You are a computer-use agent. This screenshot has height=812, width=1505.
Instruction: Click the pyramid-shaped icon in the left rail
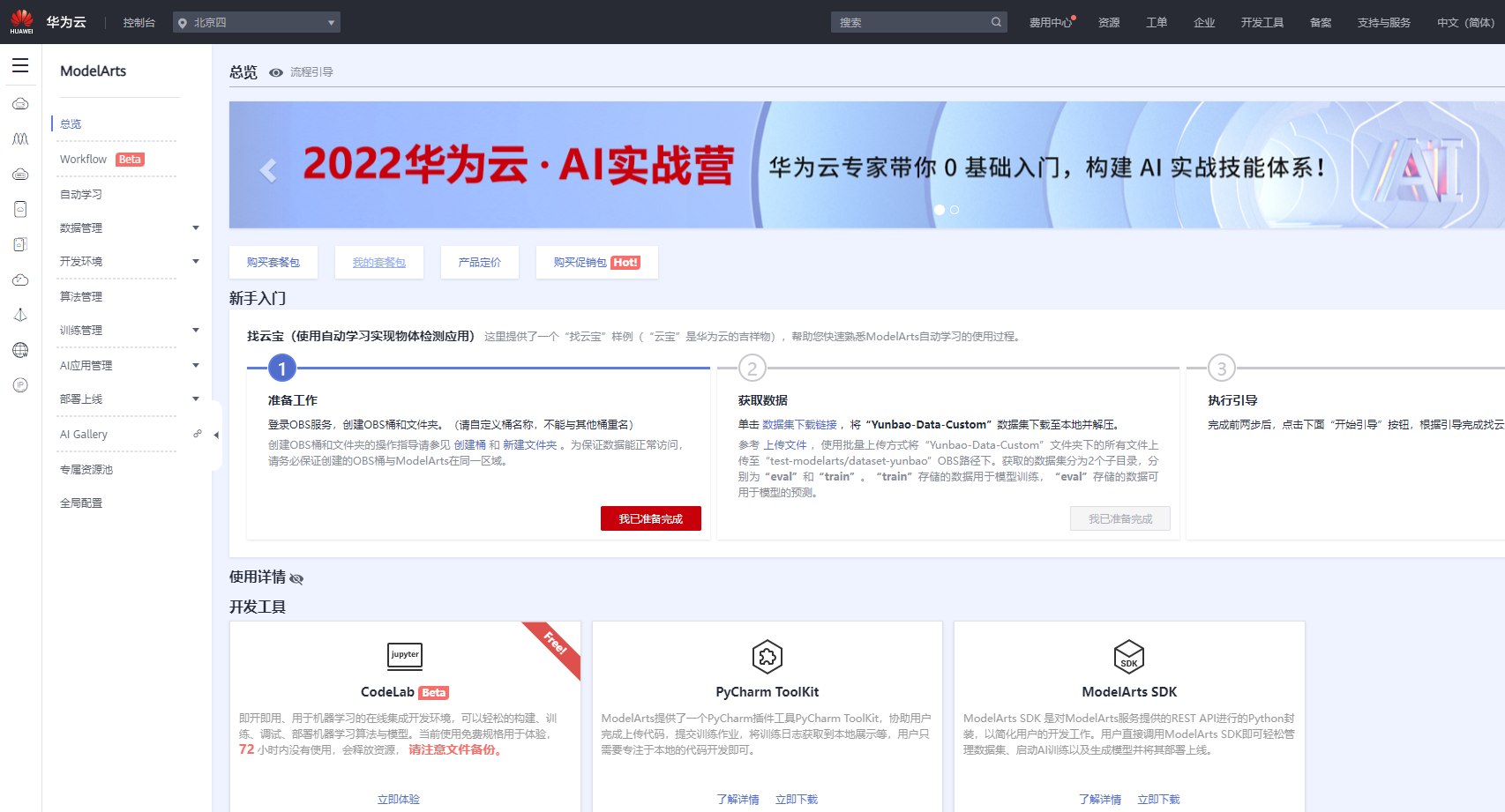[20, 315]
